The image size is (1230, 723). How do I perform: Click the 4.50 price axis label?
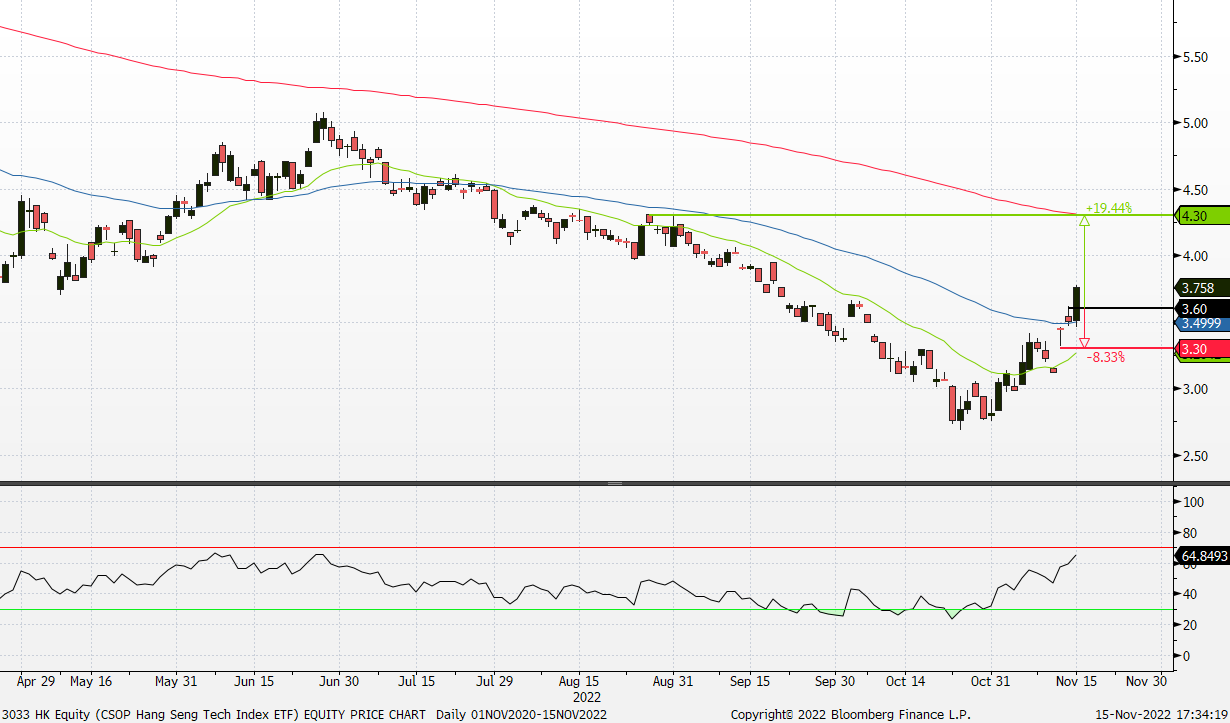click(x=1197, y=190)
